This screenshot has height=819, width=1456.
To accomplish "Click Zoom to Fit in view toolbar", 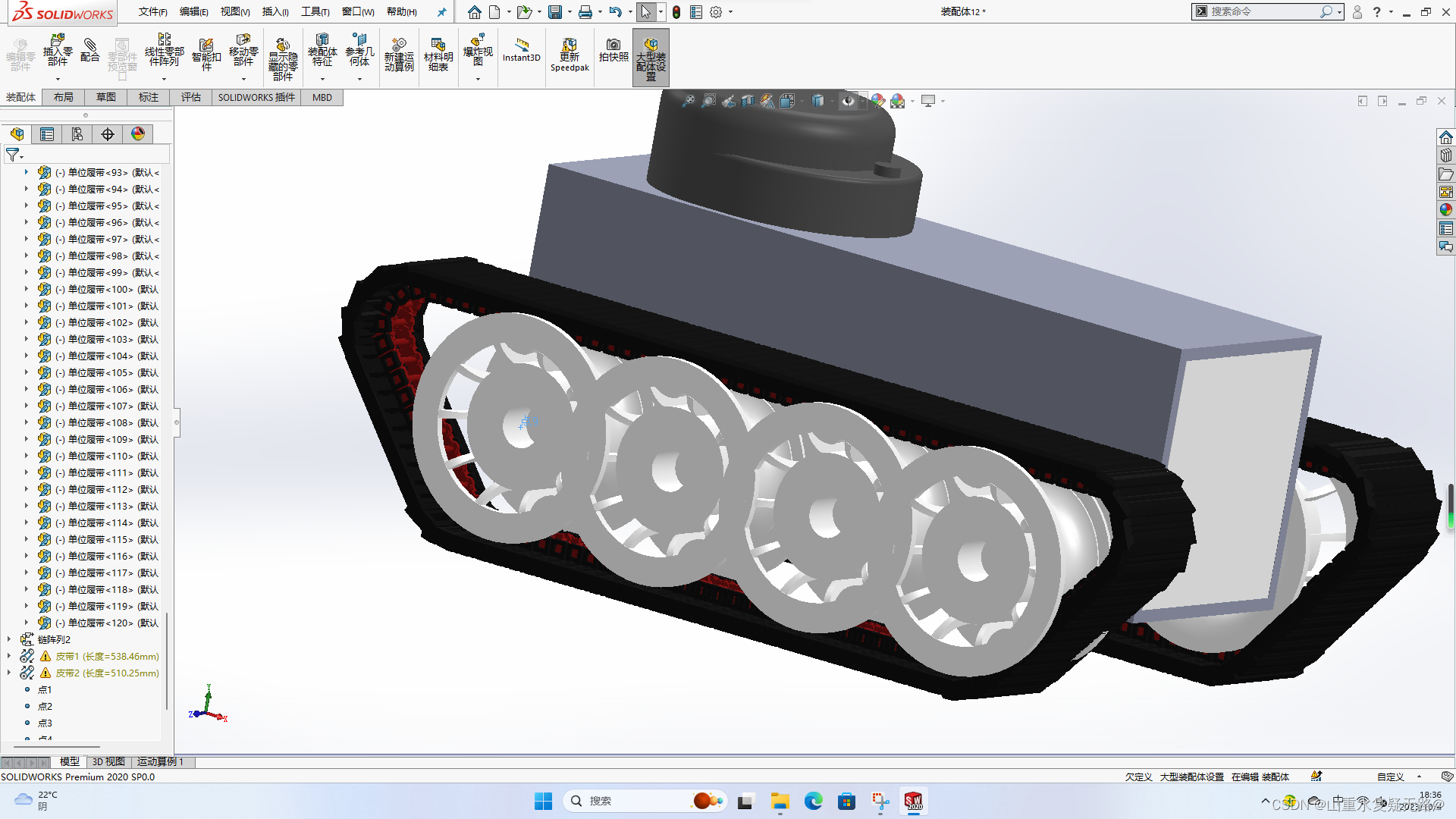I will [689, 101].
